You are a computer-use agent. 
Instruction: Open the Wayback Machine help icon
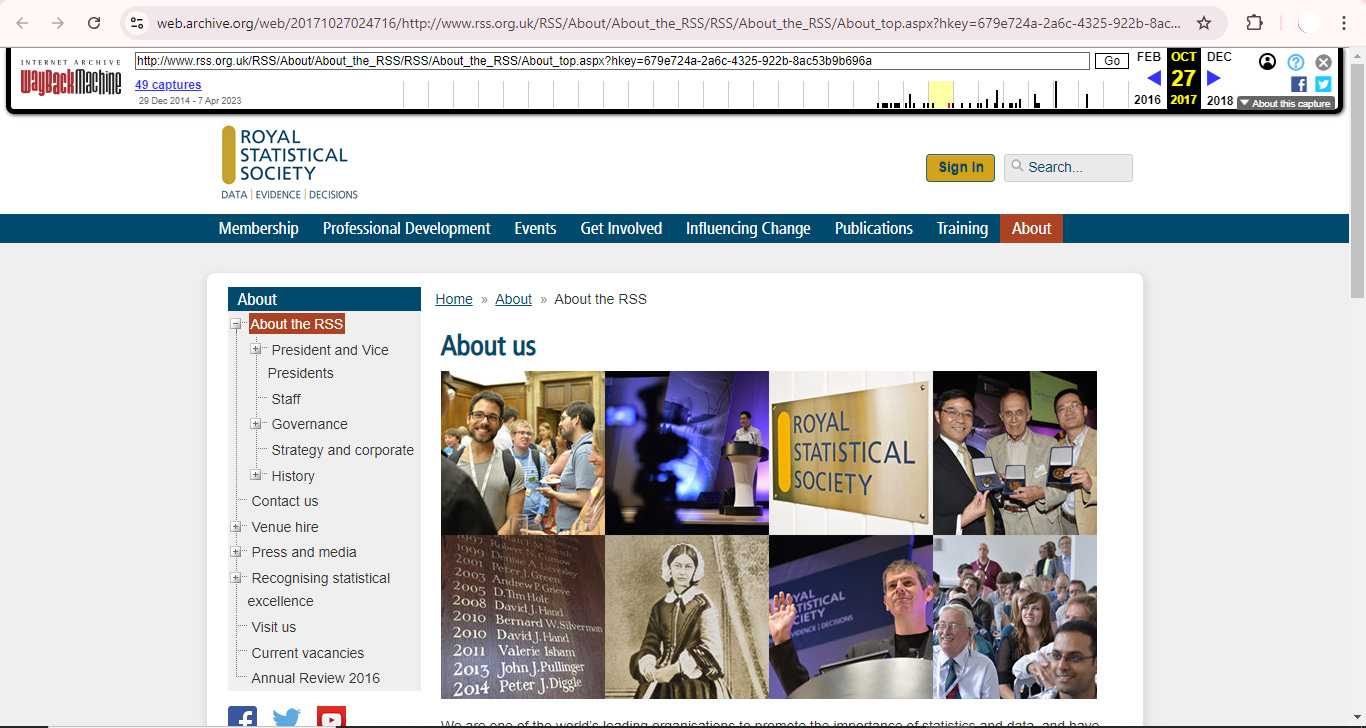[x=1296, y=62]
